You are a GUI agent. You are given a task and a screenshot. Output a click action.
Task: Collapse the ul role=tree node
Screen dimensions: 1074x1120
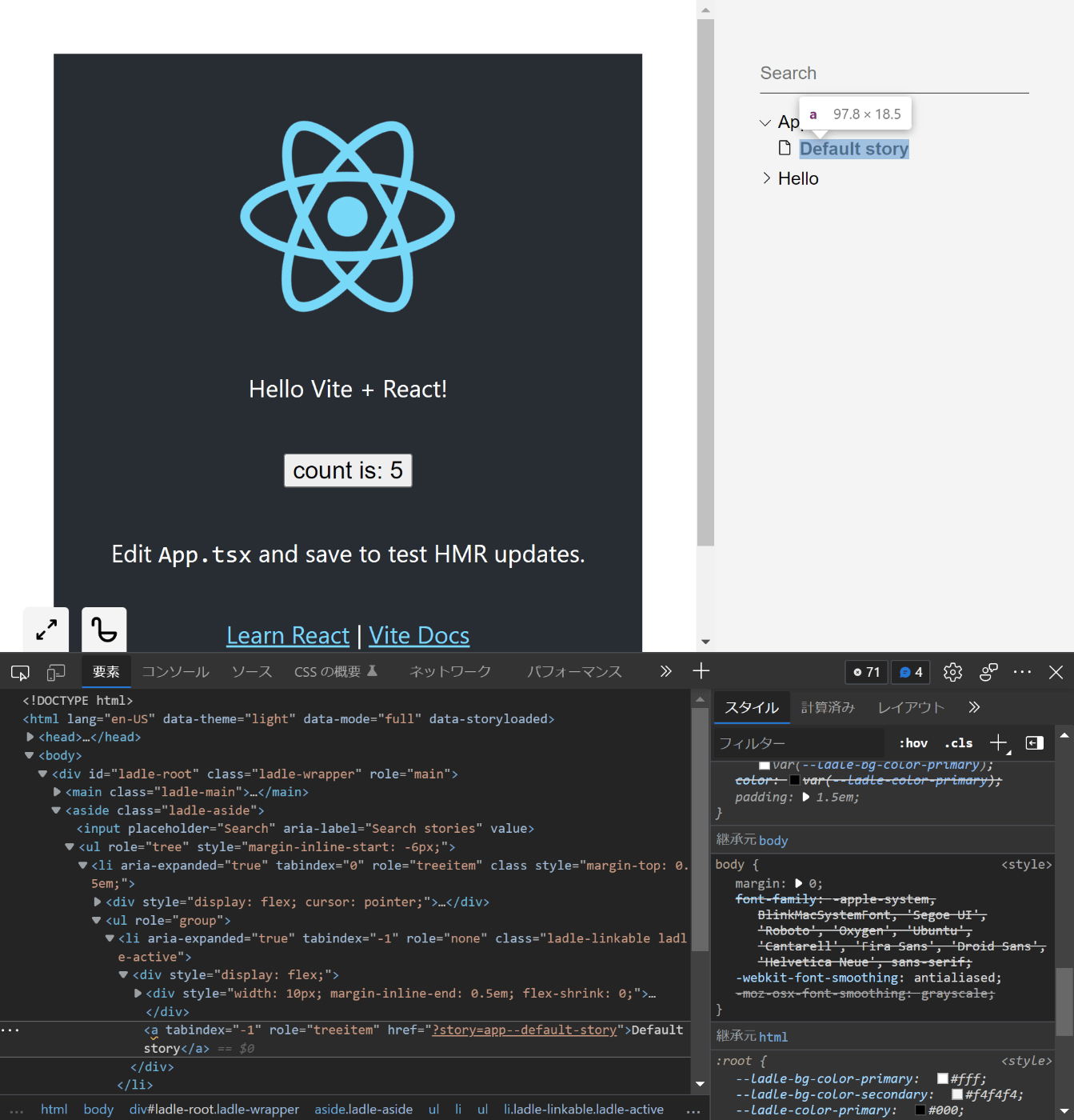(x=70, y=846)
